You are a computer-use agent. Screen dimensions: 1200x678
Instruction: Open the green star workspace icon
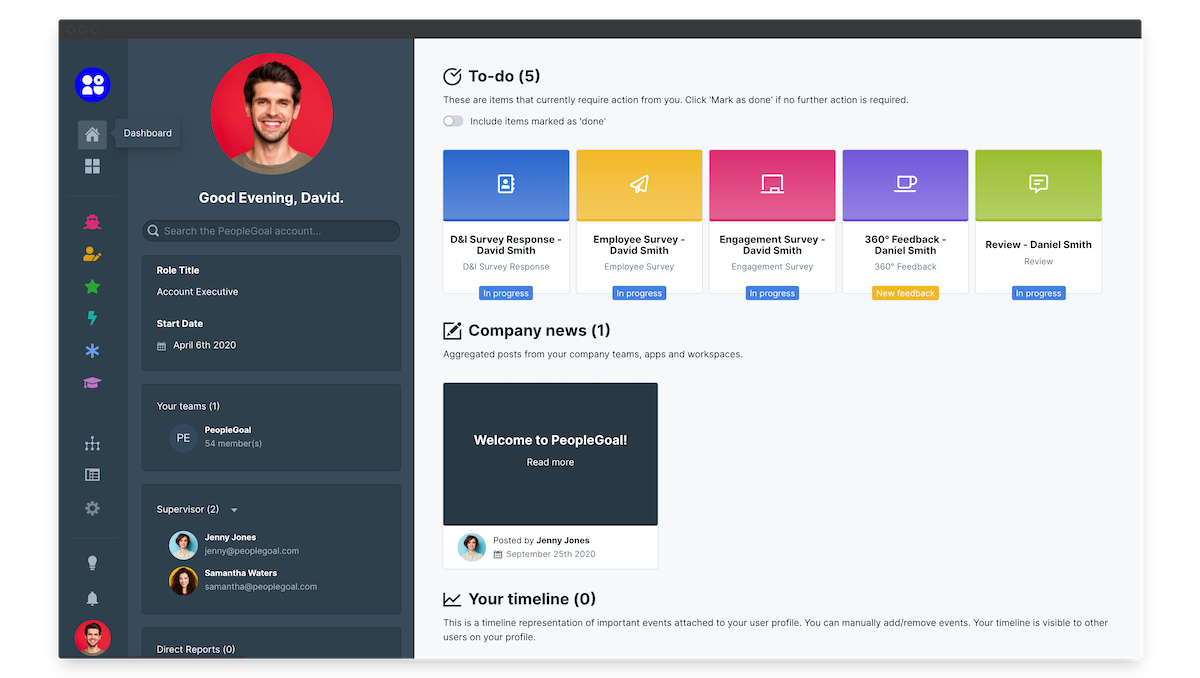(x=92, y=287)
